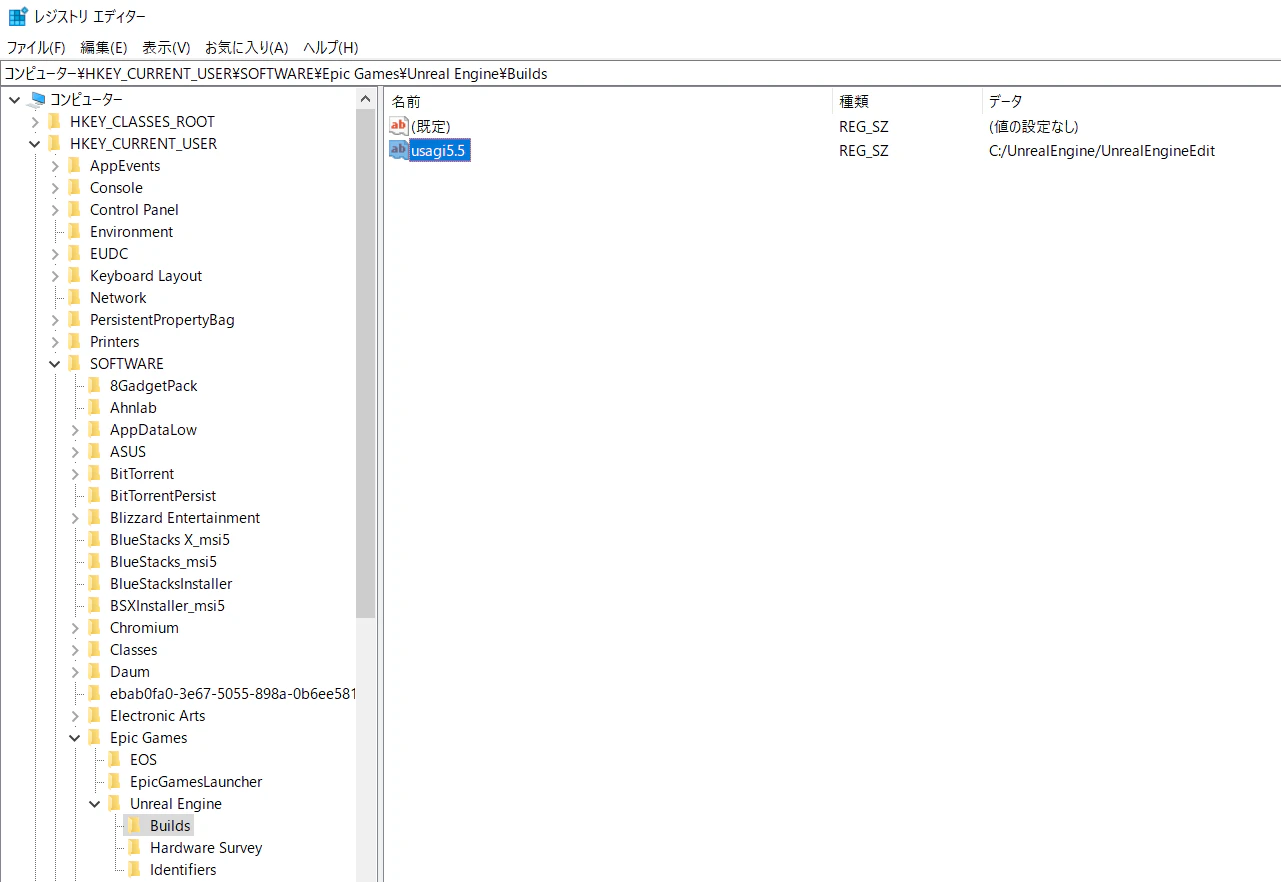
Task: Collapse the HKEY_CURRENT_USER node
Action: click(x=35, y=143)
